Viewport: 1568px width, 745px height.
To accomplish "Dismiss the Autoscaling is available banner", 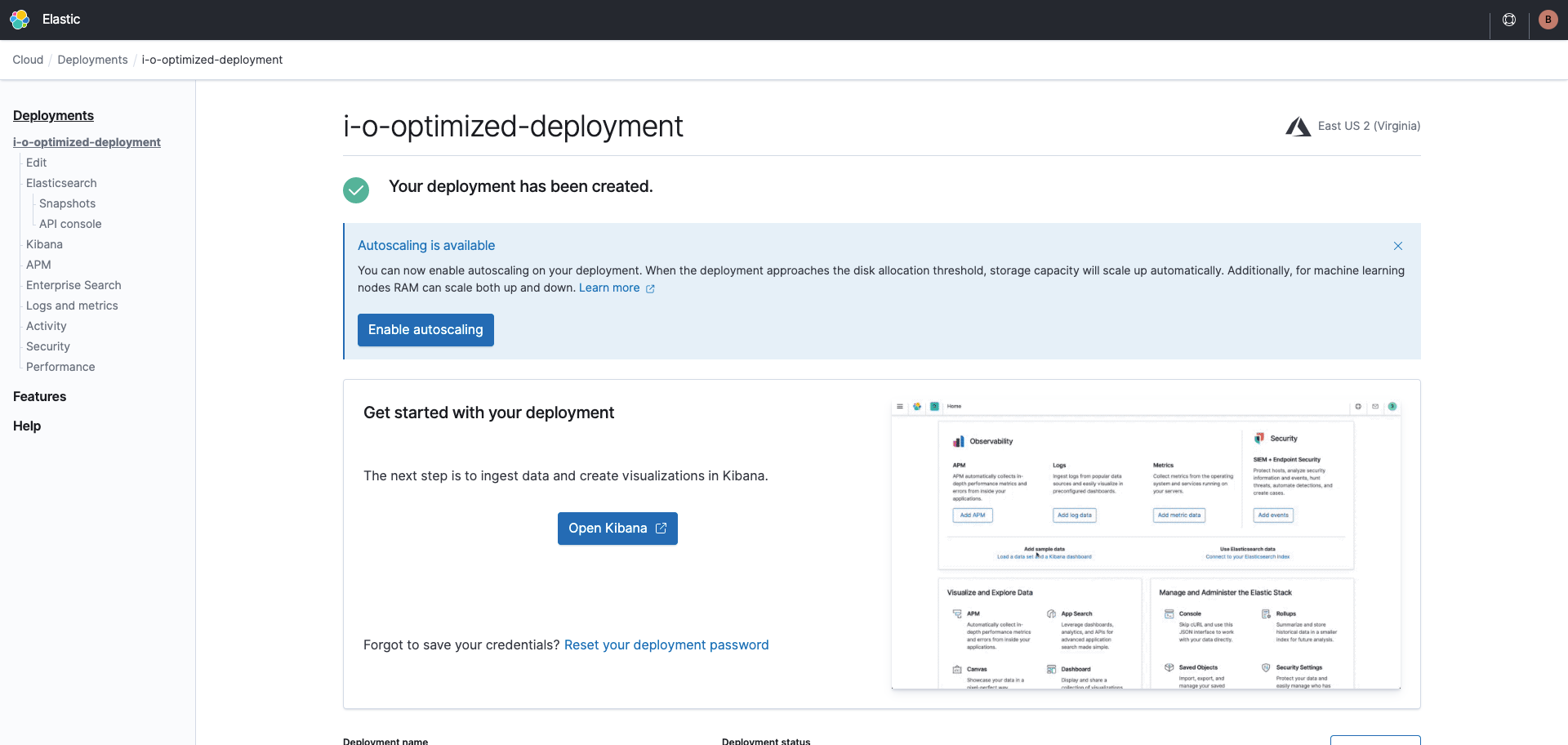I will 1398,246.
